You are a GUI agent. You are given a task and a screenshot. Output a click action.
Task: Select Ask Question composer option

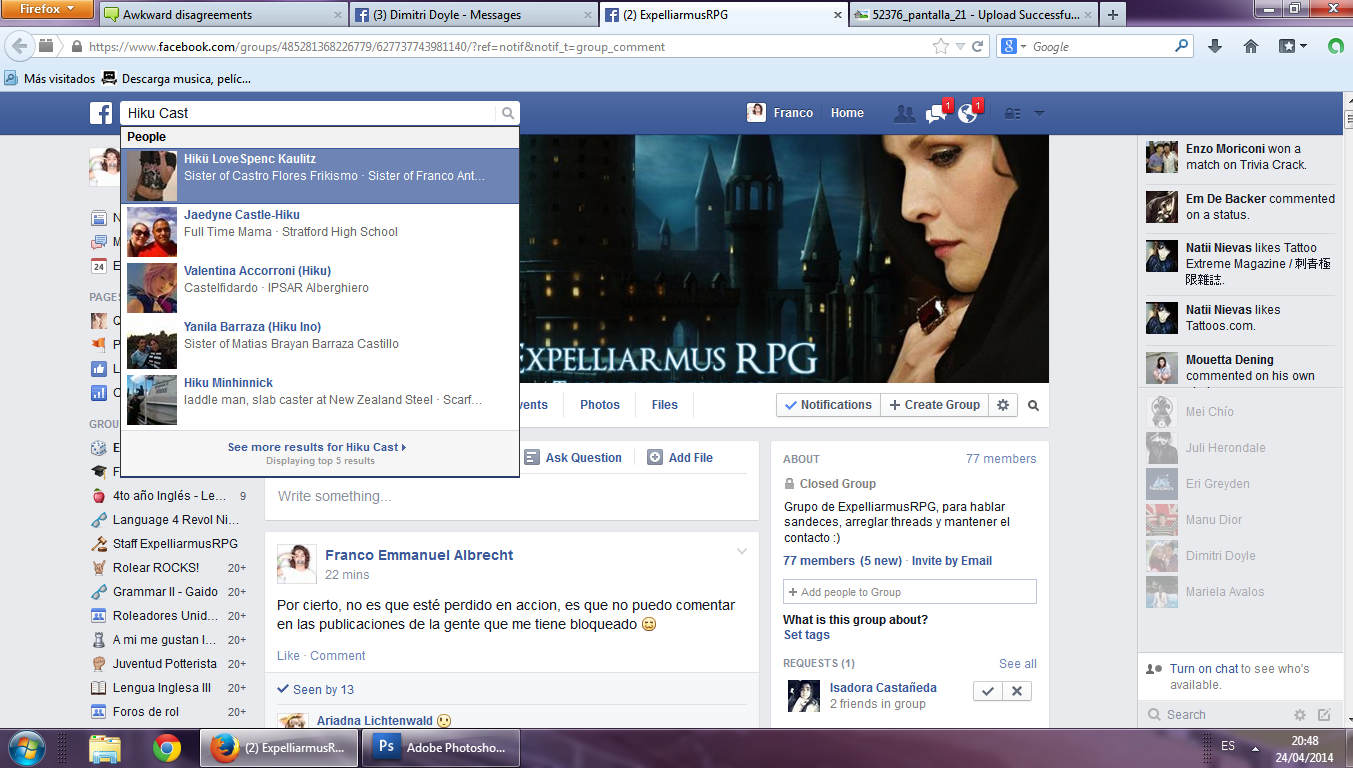(x=574, y=458)
